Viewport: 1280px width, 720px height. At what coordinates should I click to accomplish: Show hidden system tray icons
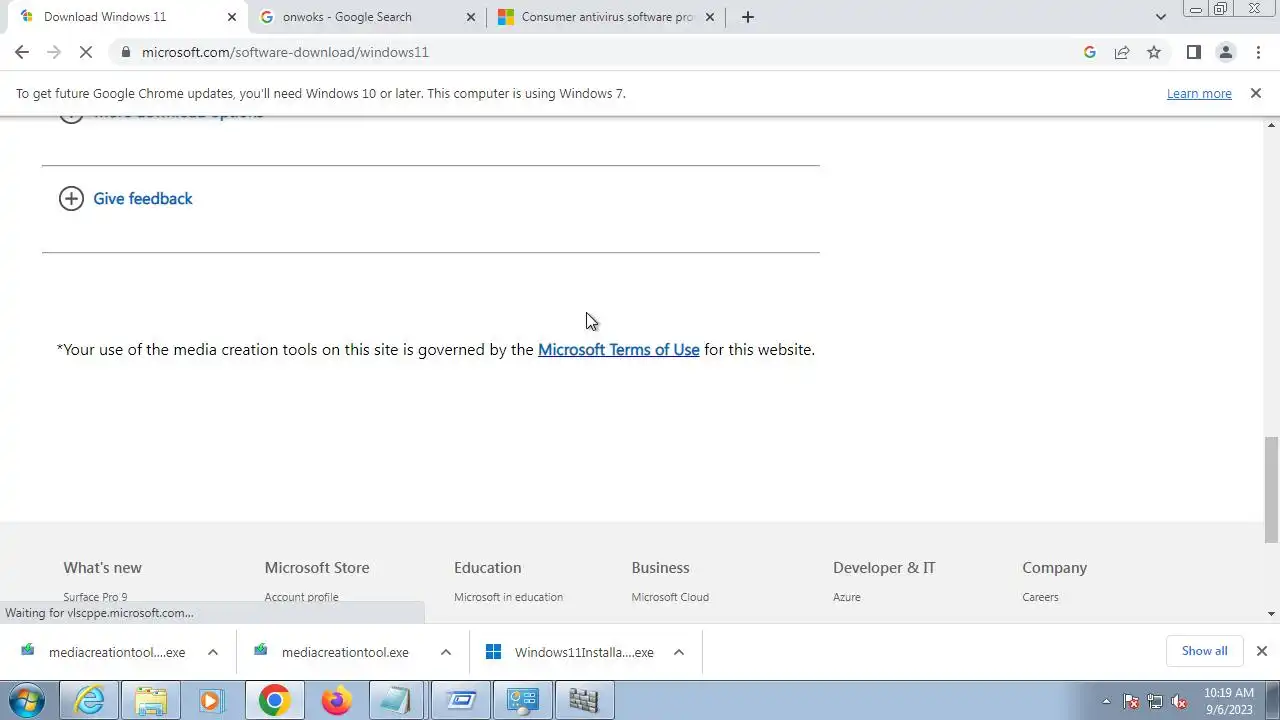[1106, 701]
